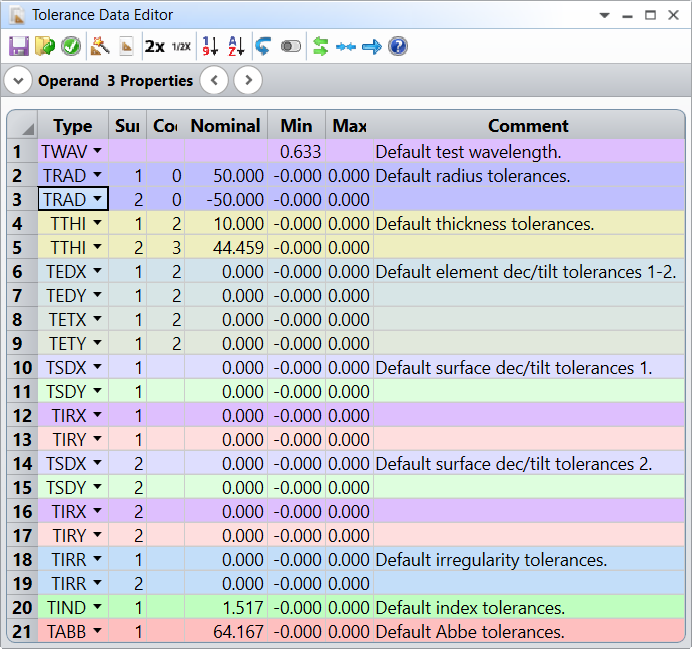Open Type dropdown for TETY row 9
The width and height of the screenshot is (692, 649).
point(98,343)
